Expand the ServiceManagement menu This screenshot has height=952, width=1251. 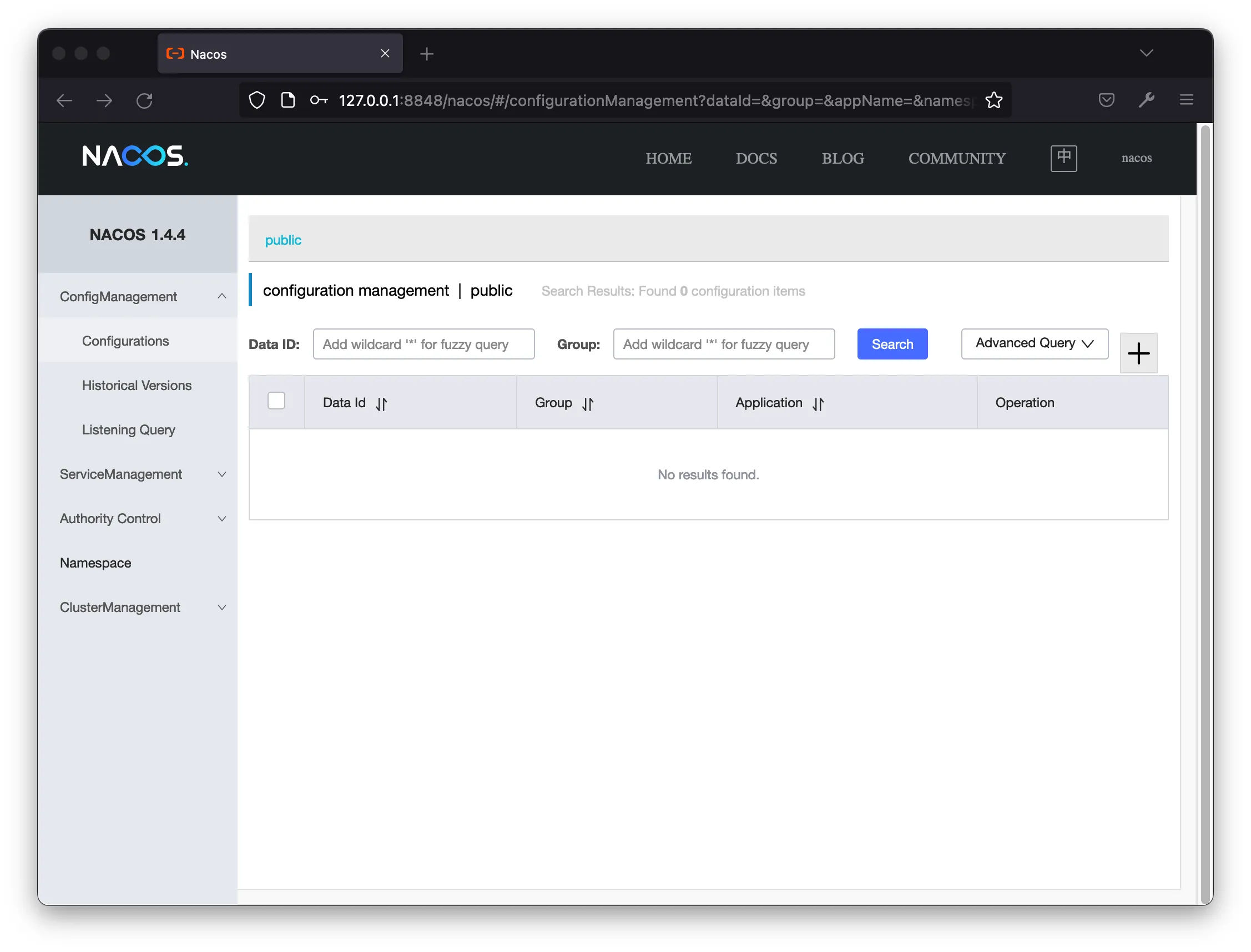(137, 474)
